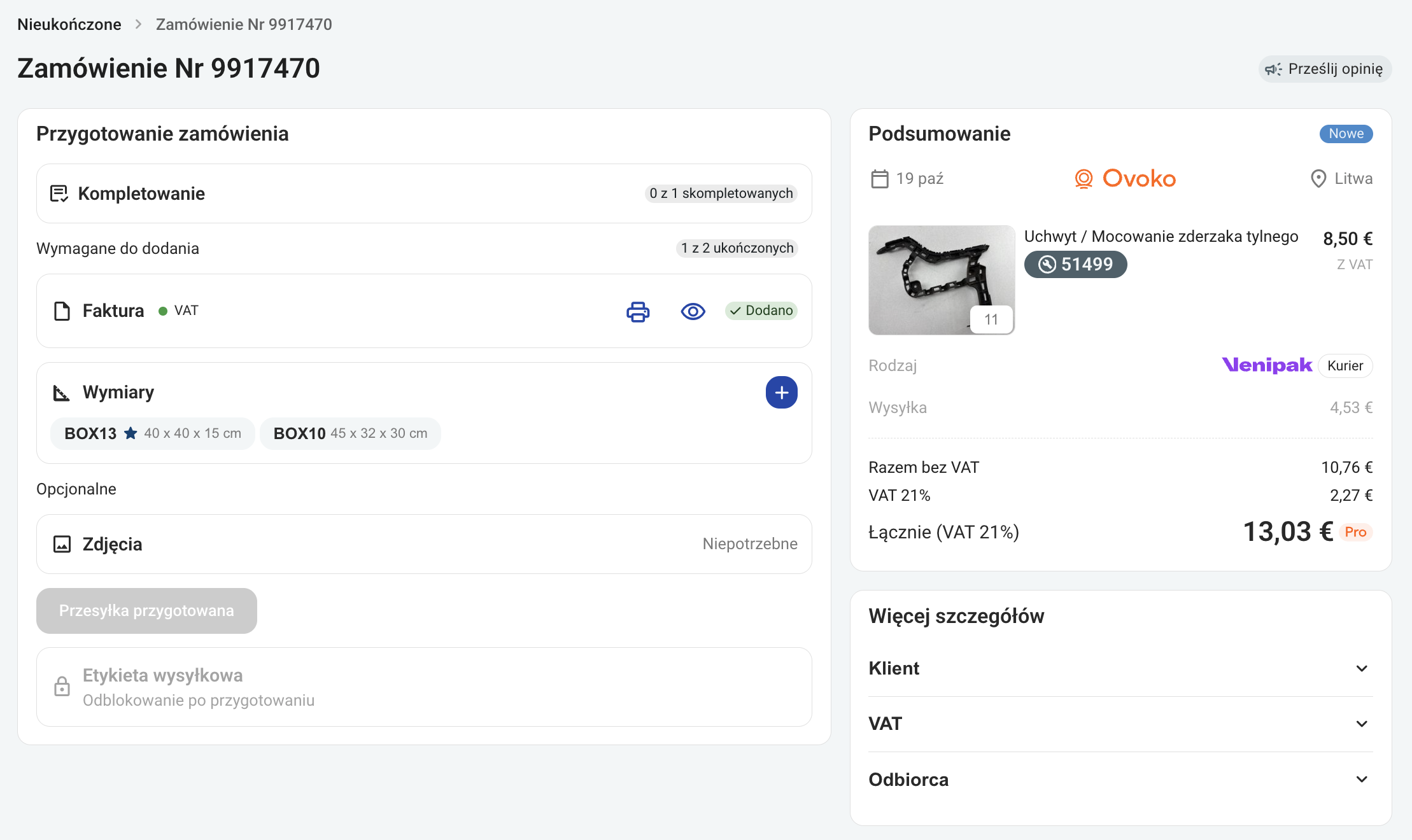The width and height of the screenshot is (1412, 840).
Task: Expand the Klient details section
Action: tap(1120, 668)
